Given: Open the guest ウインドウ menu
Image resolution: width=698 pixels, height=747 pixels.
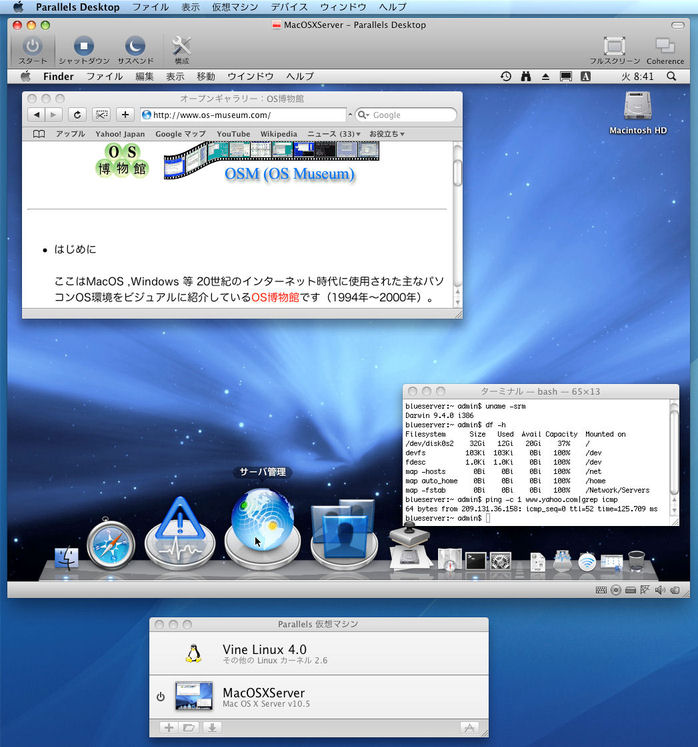Looking at the screenshot, I should click(x=250, y=76).
